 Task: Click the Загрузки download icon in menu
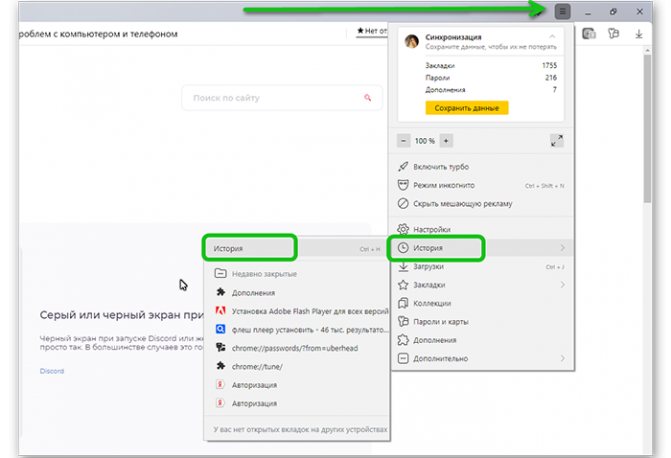click(403, 266)
